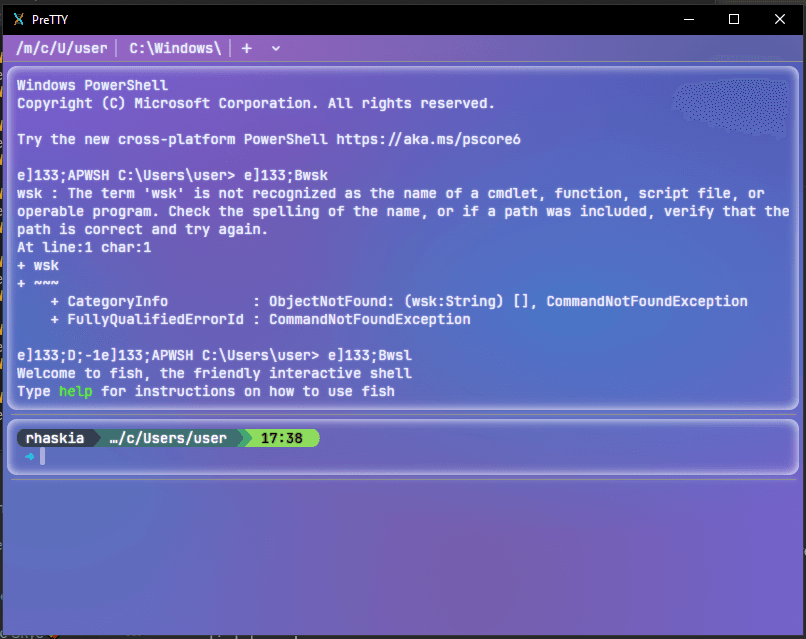Screen dimensions: 806x639
Task: Open a new tab with the plus icon
Action: coord(247,48)
